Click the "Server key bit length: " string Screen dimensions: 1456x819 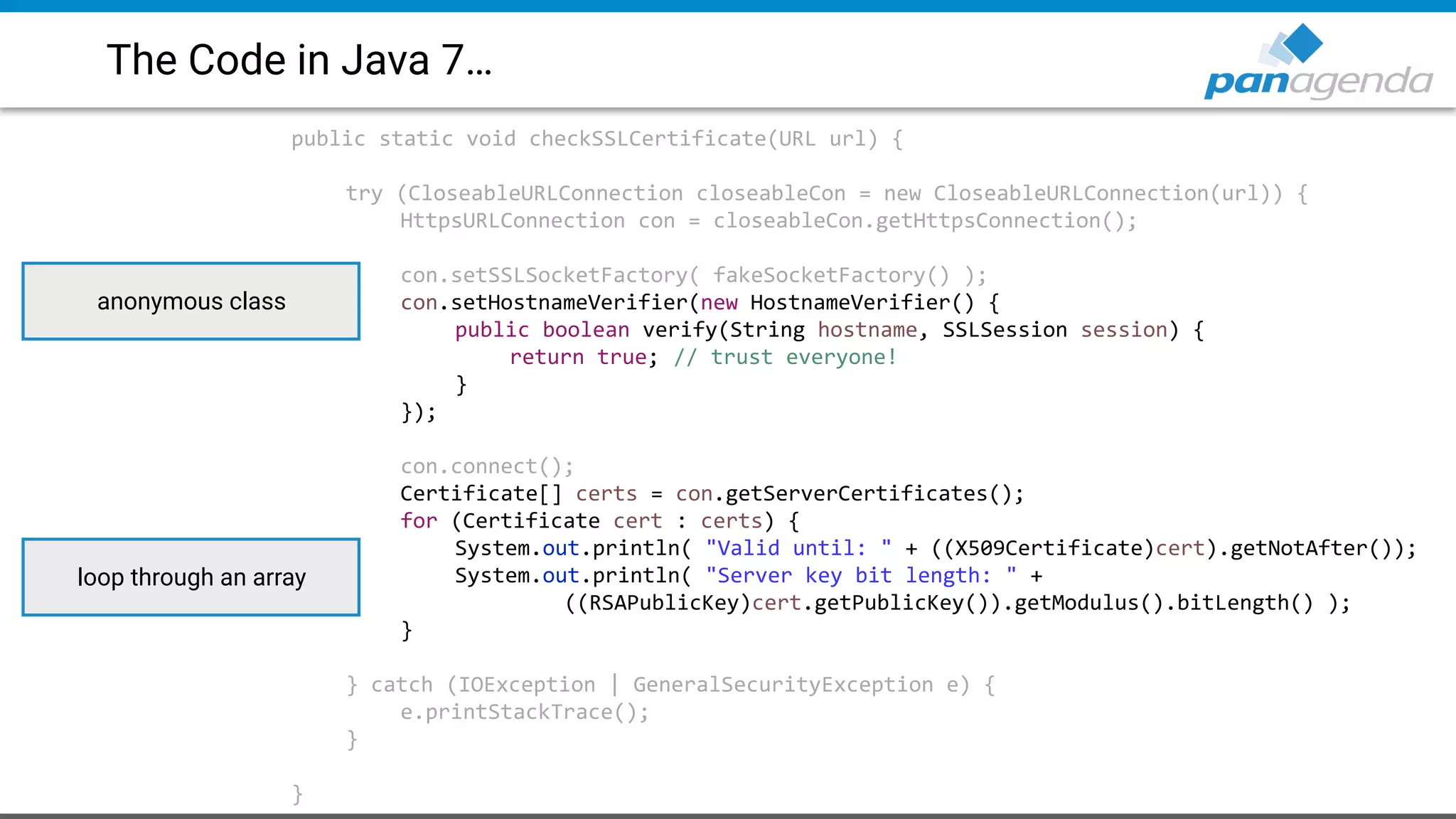861,575
